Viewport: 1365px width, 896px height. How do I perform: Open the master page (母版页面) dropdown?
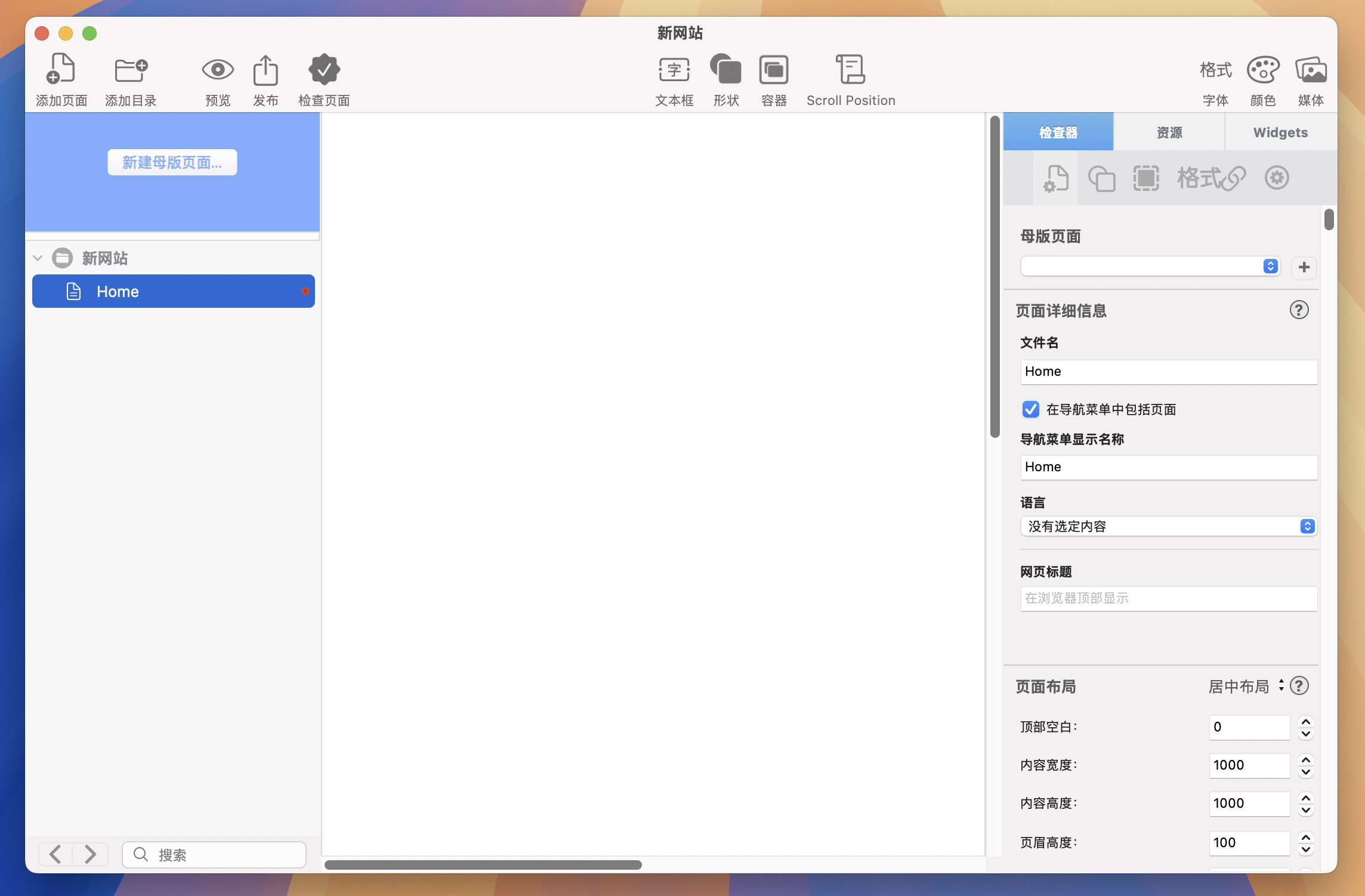coord(1150,267)
